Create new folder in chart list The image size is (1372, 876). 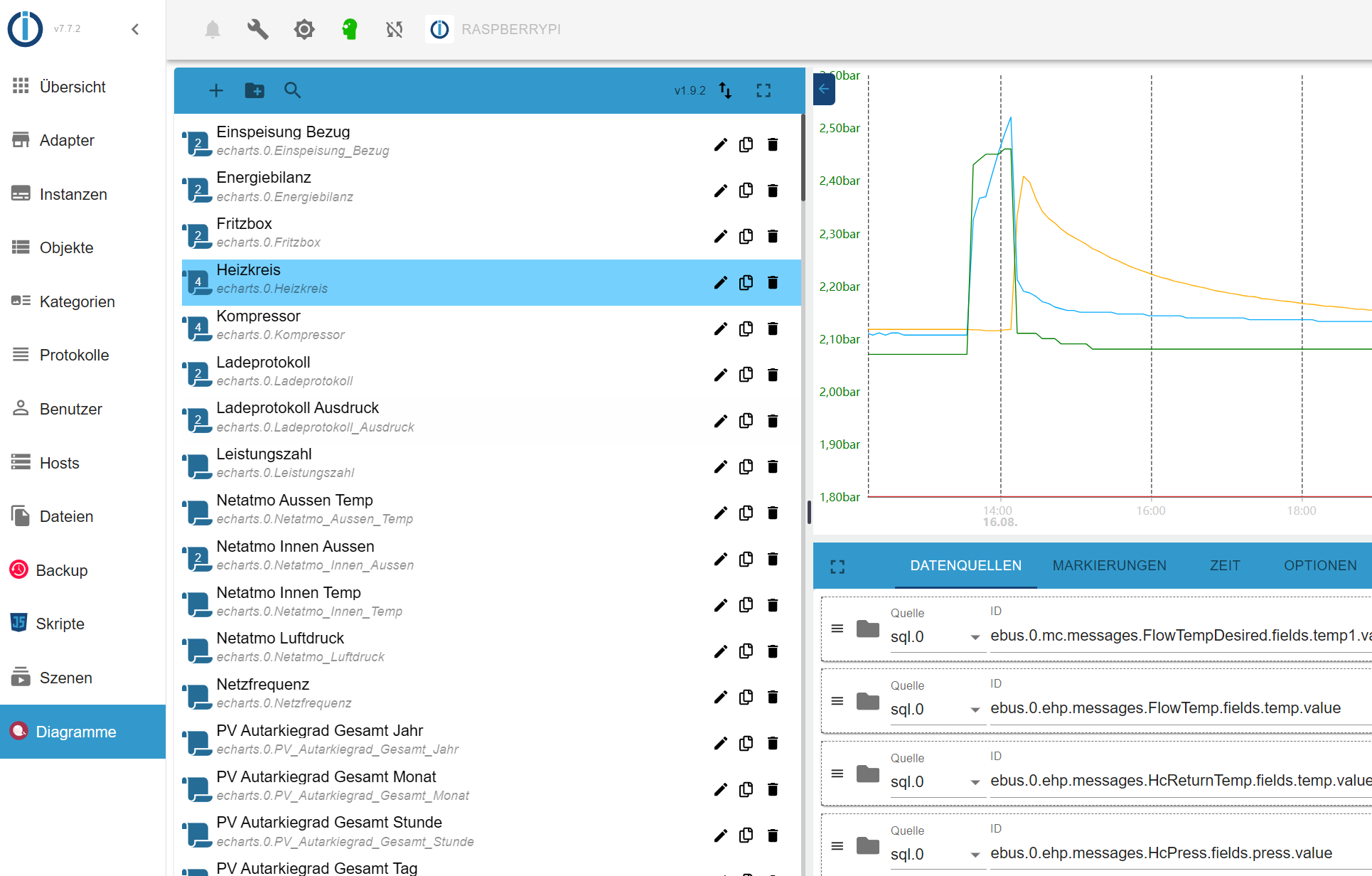pyautogui.click(x=254, y=90)
